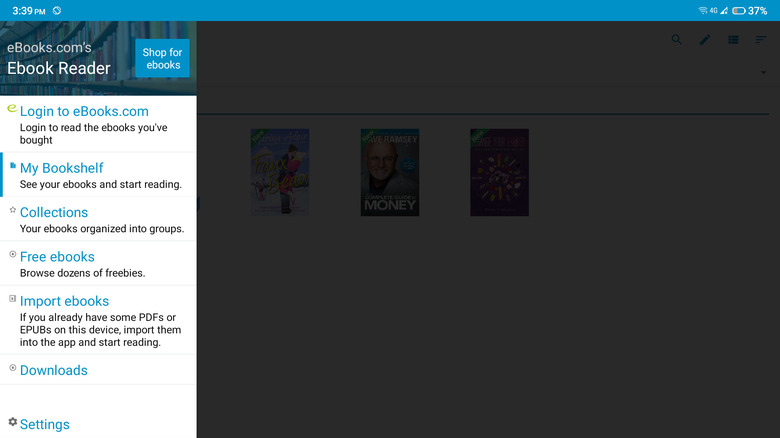
Task: Switch to list view icon
Action: (733, 40)
